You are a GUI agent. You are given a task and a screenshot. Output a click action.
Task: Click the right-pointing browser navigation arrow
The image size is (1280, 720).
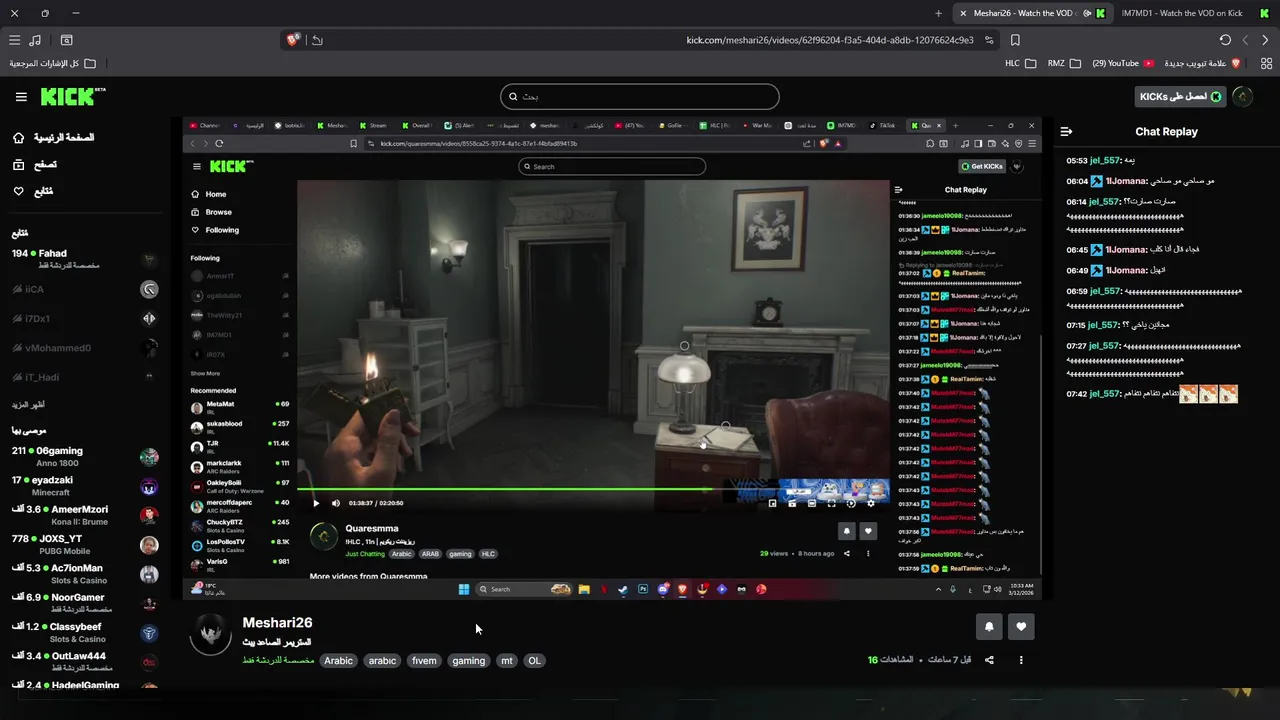pos(1265,40)
